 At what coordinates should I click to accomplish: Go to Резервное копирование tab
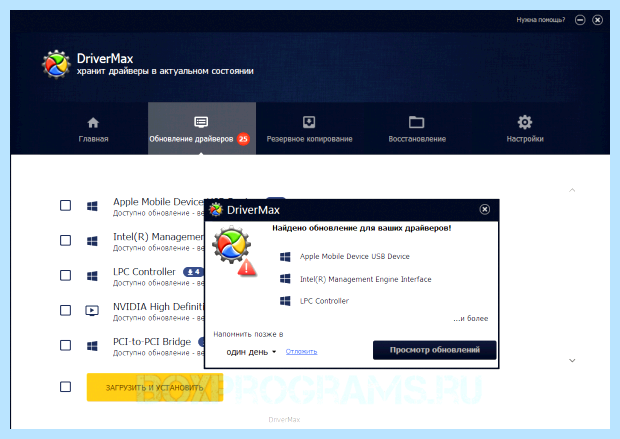pyautogui.click(x=309, y=129)
